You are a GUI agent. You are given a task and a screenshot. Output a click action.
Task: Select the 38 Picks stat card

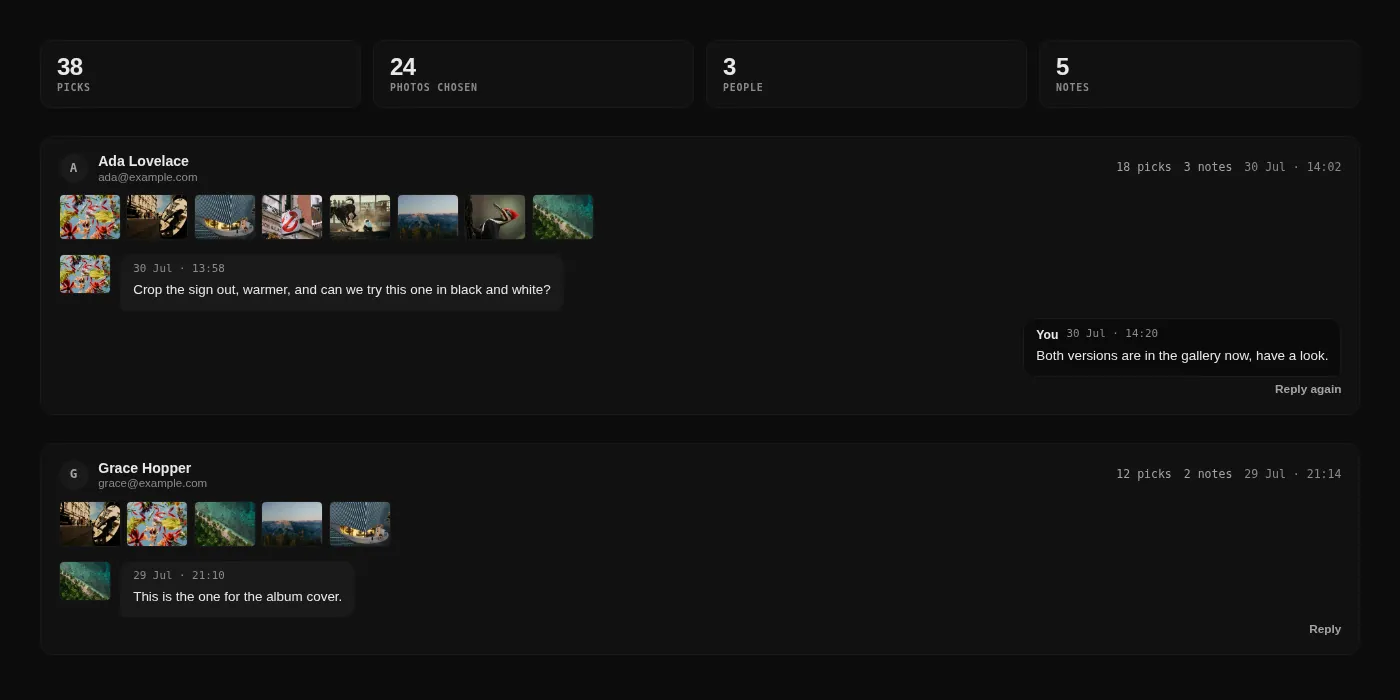click(200, 74)
